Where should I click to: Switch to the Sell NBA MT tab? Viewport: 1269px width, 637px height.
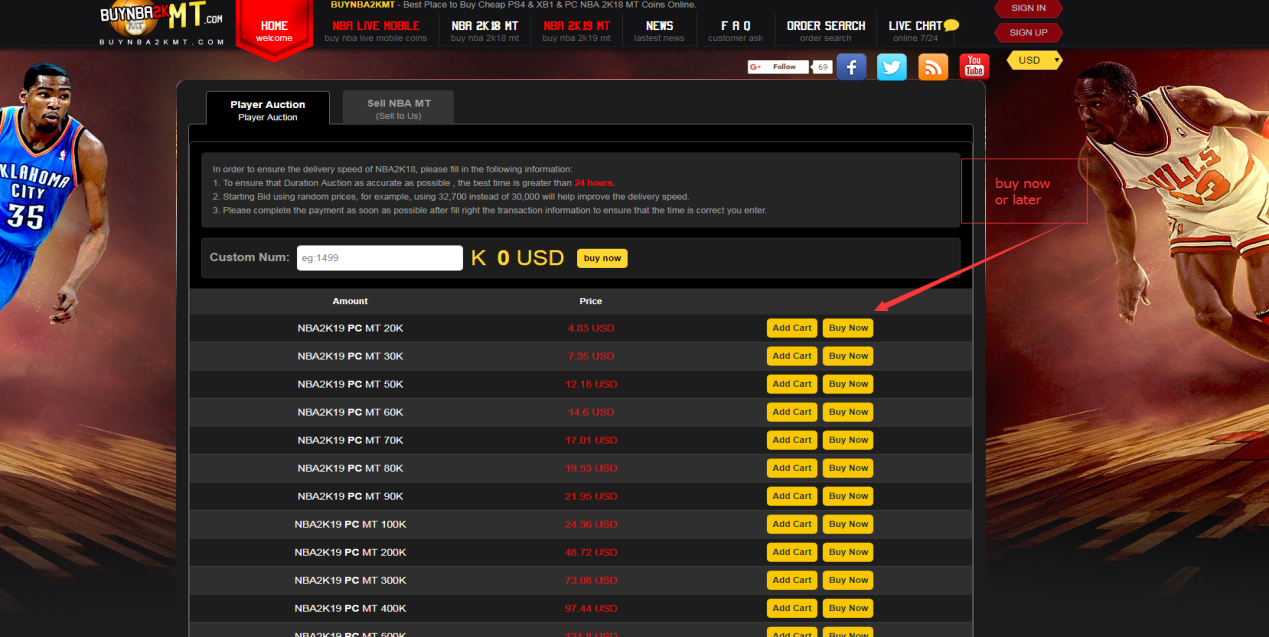tap(398, 108)
